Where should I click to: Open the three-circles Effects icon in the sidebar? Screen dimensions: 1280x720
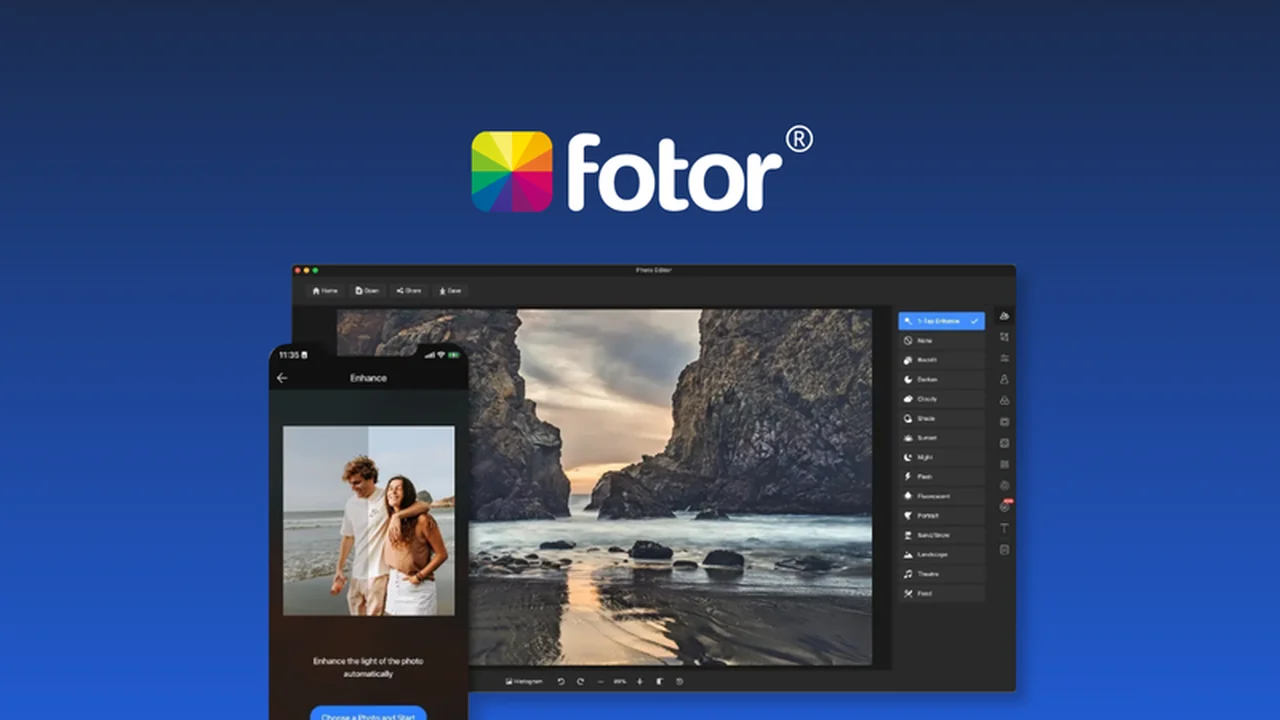click(x=1004, y=400)
